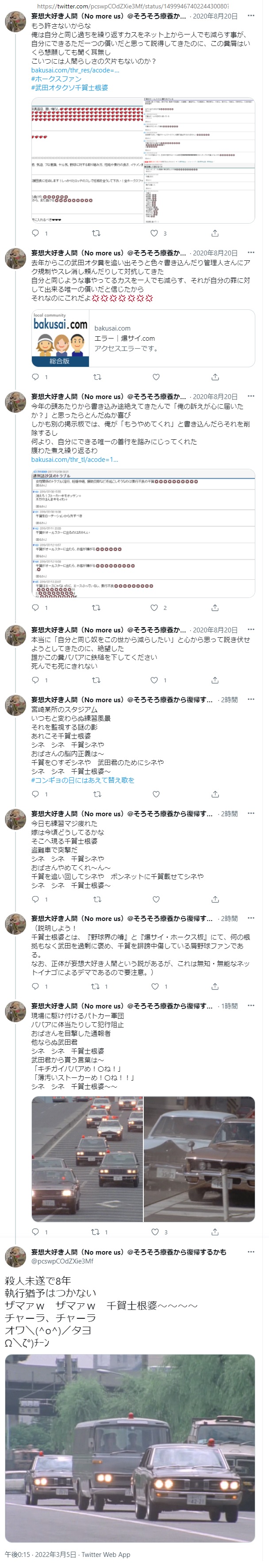This screenshot has width=269, height=1568.
Task: Share the tweet starting with 本当に「自分と同じ奴を
Action: pyautogui.click(x=215, y=680)
